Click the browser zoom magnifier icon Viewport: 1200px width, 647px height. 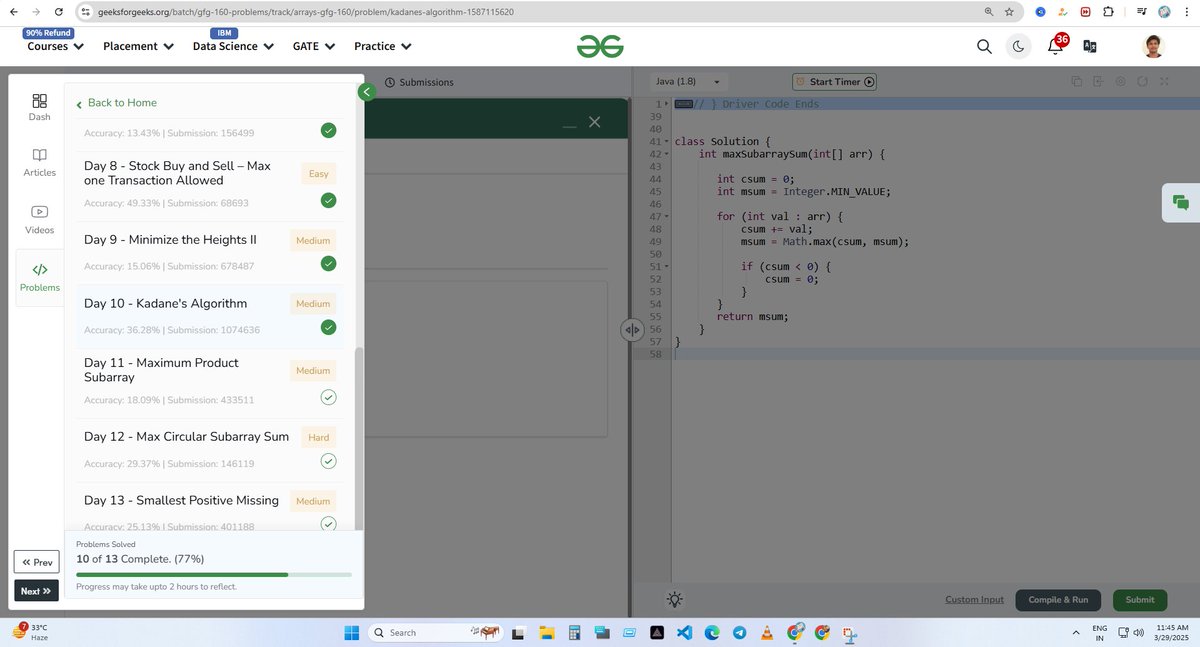(989, 11)
